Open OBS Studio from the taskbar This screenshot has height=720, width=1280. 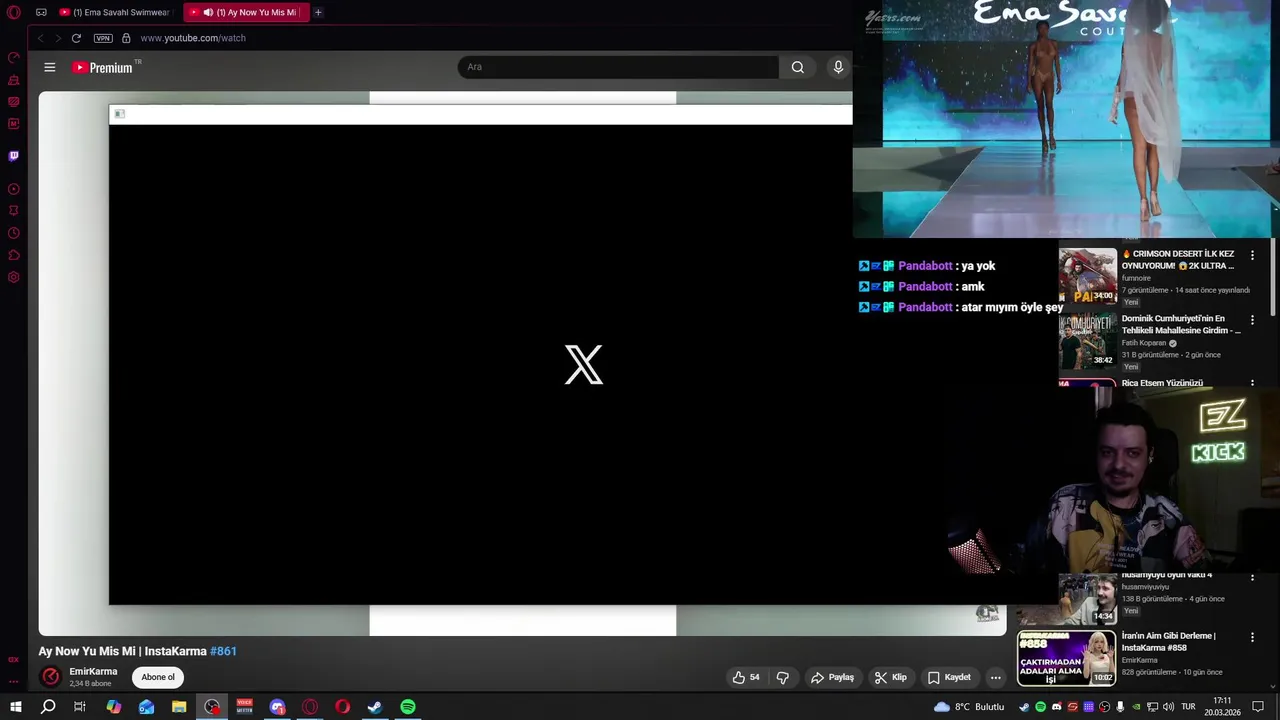[212, 707]
